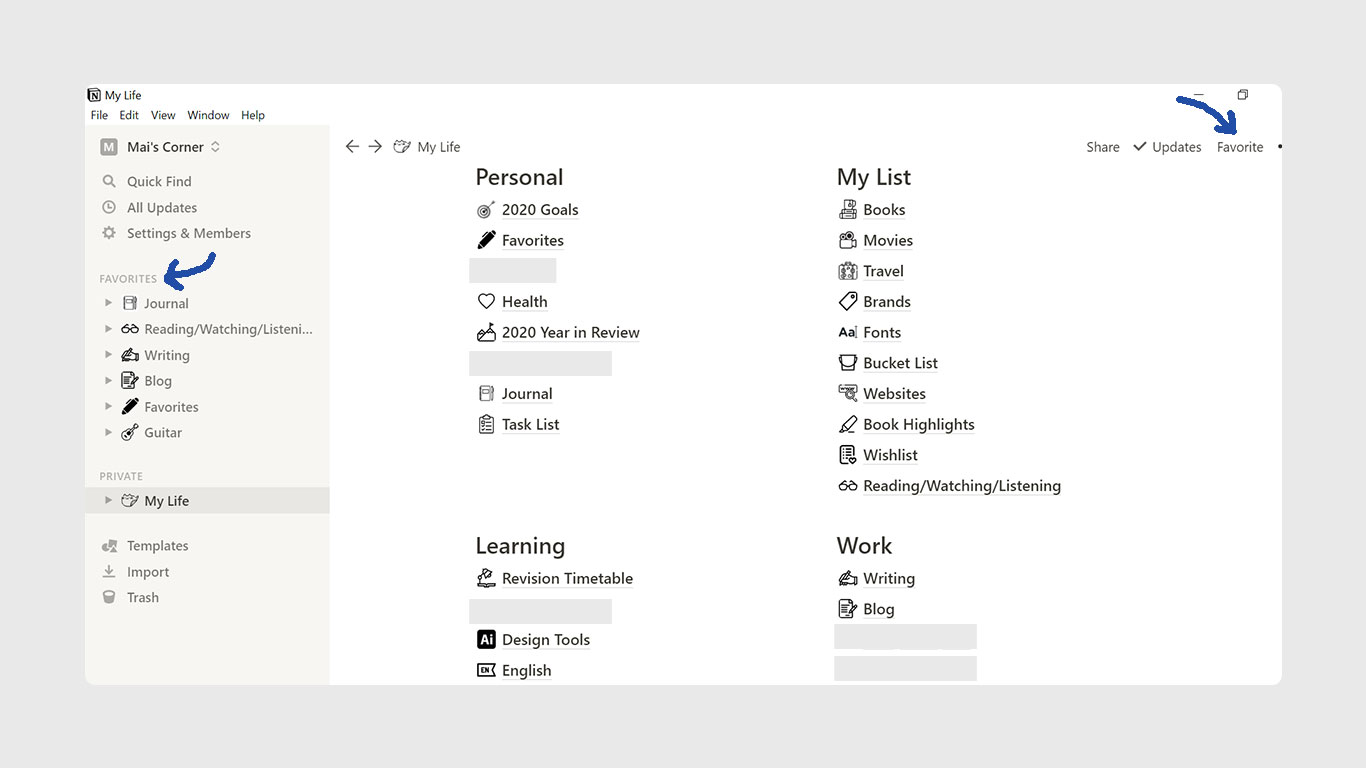Open Quick Find search in sidebar
This screenshot has width=1366, height=768.
pyautogui.click(x=158, y=181)
